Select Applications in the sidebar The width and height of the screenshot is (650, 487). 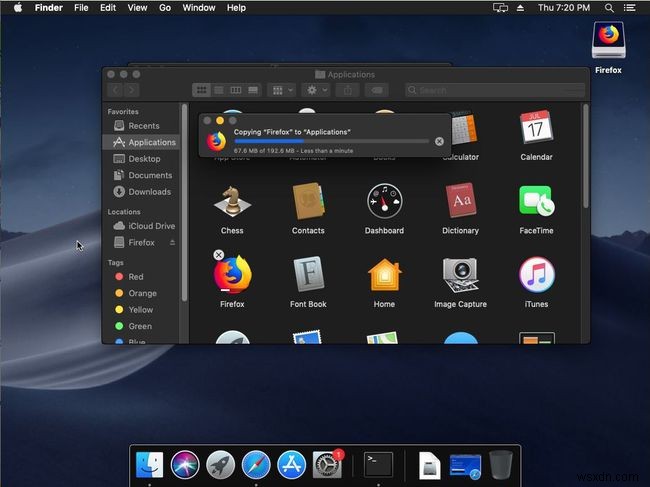click(x=141, y=142)
